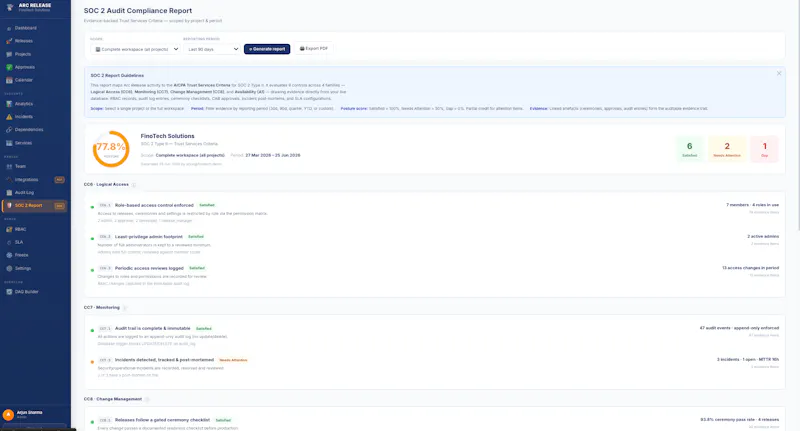800x431 pixels.
Task: Open the Services icon in the sidebar
Action: pyautogui.click(x=9, y=143)
